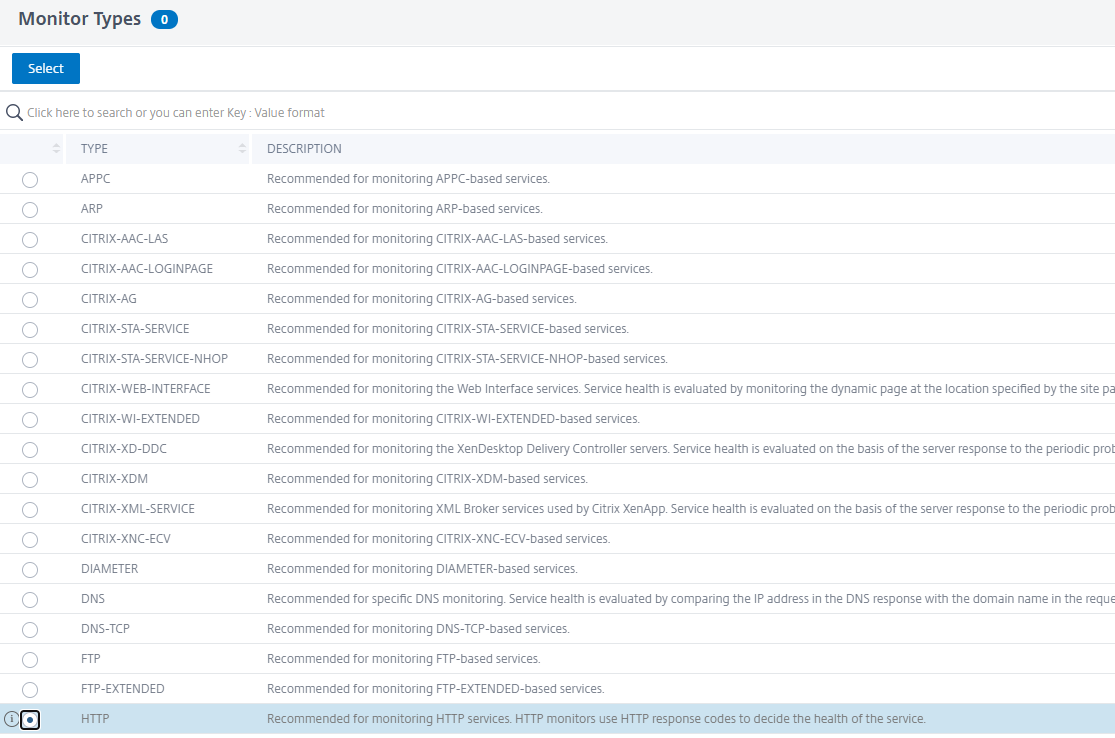The height and width of the screenshot is (738, 1115).
Task: Select the CITRIX-XD-DDC radio button
Action: coord(30,449)
